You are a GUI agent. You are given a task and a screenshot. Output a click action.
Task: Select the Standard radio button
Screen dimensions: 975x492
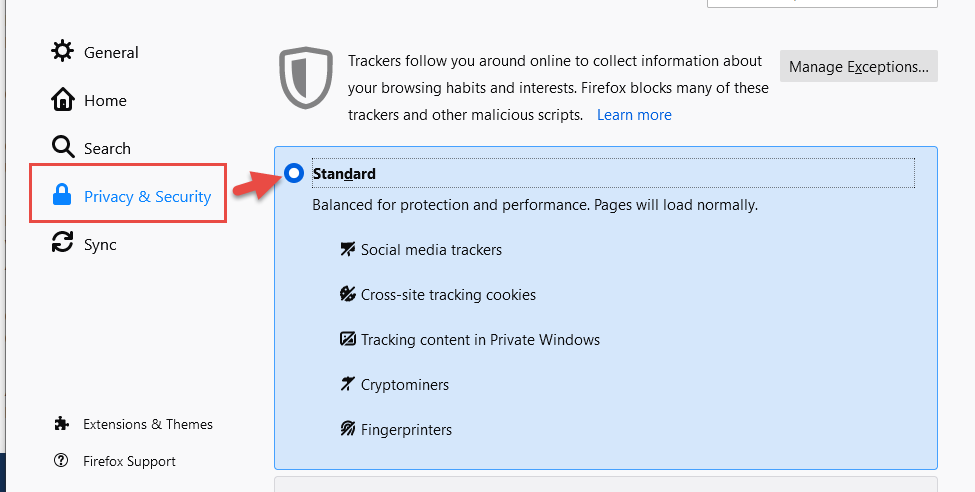[x=293, y=173]
